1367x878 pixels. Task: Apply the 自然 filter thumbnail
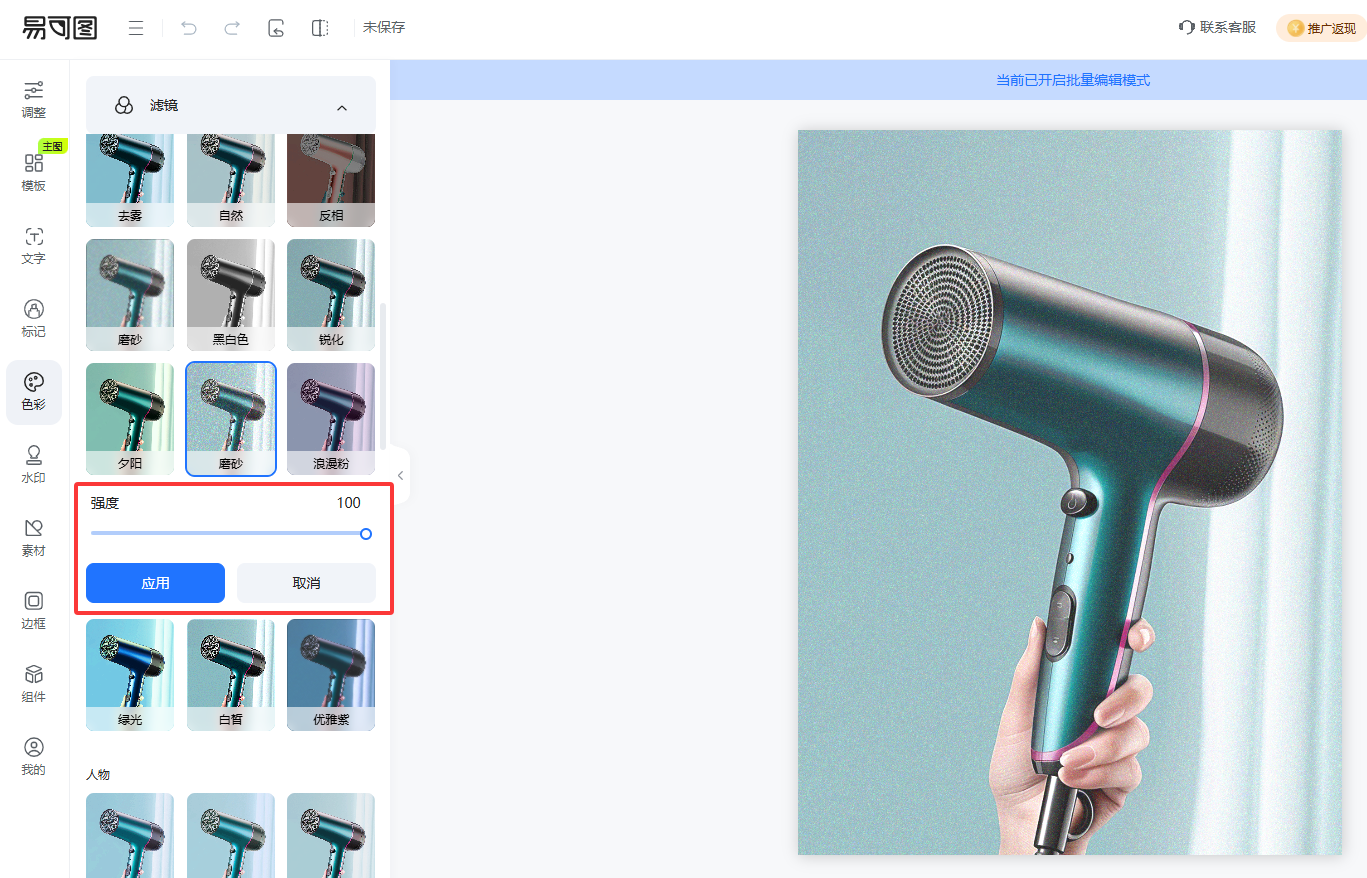click(x=231, y=180)
